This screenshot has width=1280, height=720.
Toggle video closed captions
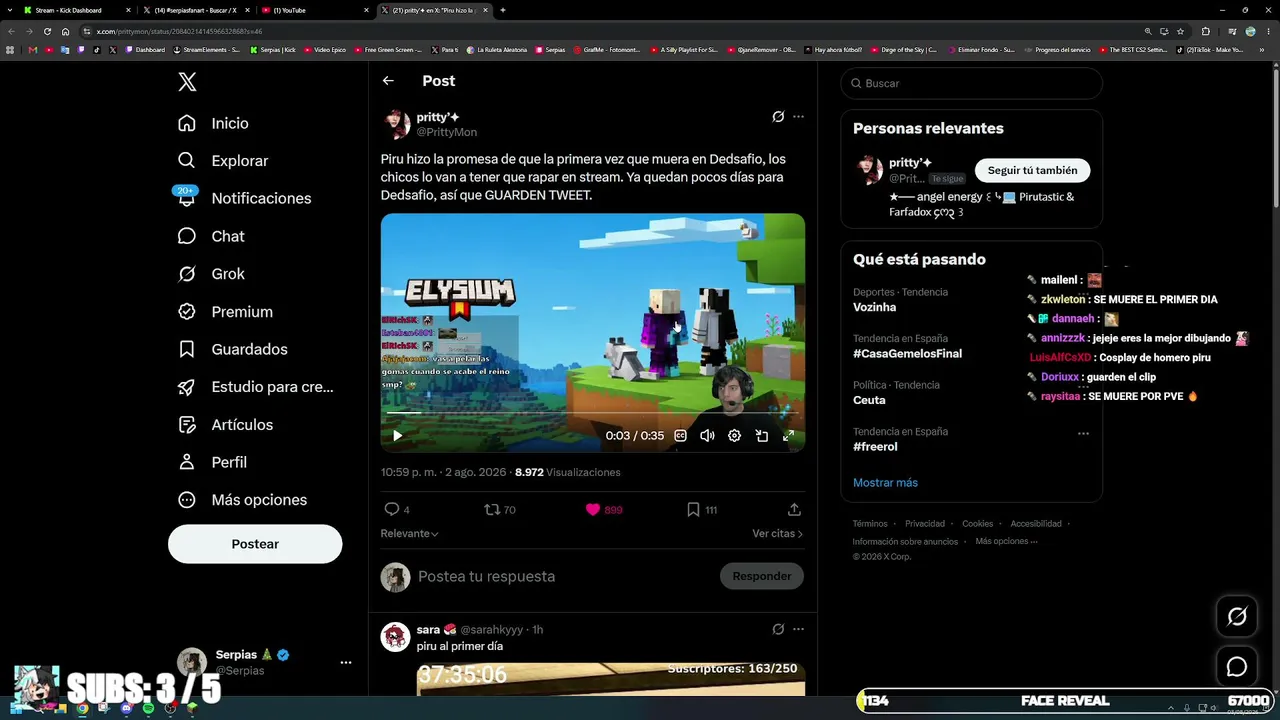point(680,436)
